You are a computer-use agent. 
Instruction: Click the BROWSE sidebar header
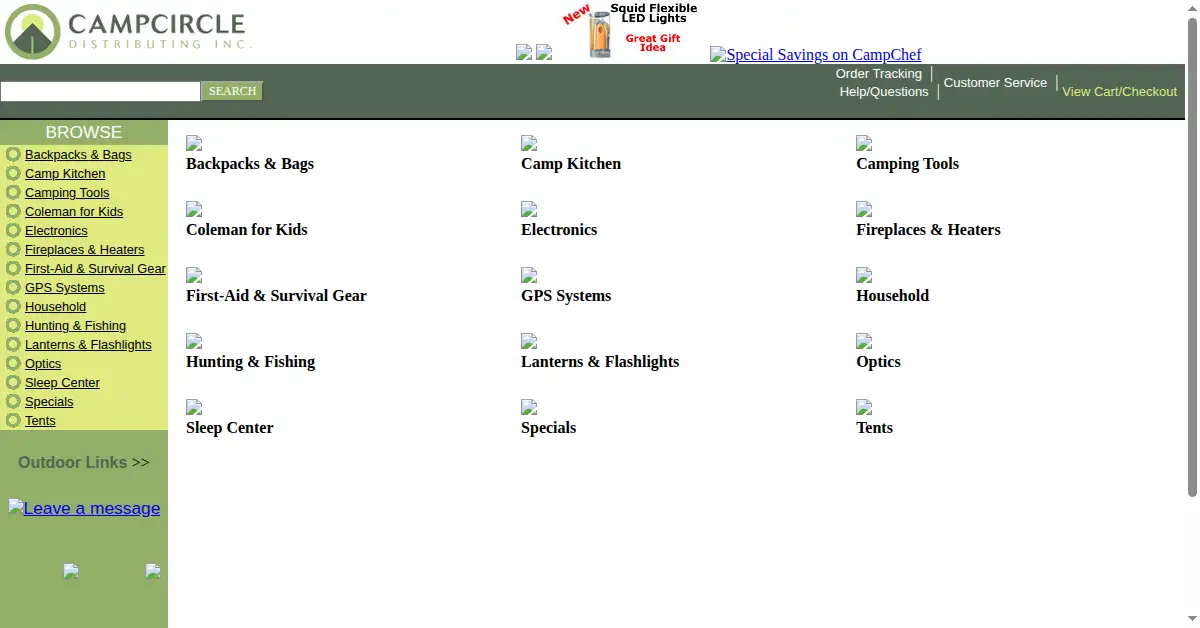point(84,132)
